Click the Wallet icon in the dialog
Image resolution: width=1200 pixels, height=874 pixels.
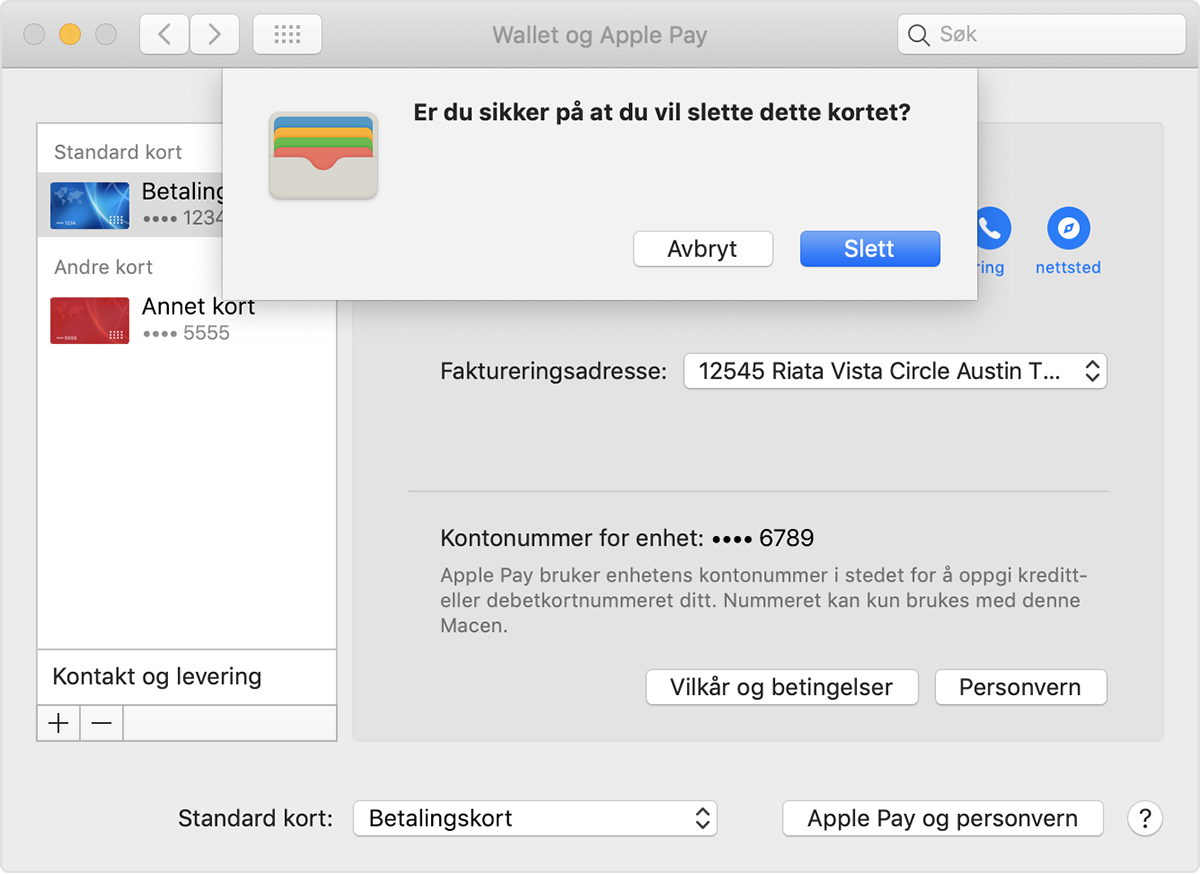point(323,155)
